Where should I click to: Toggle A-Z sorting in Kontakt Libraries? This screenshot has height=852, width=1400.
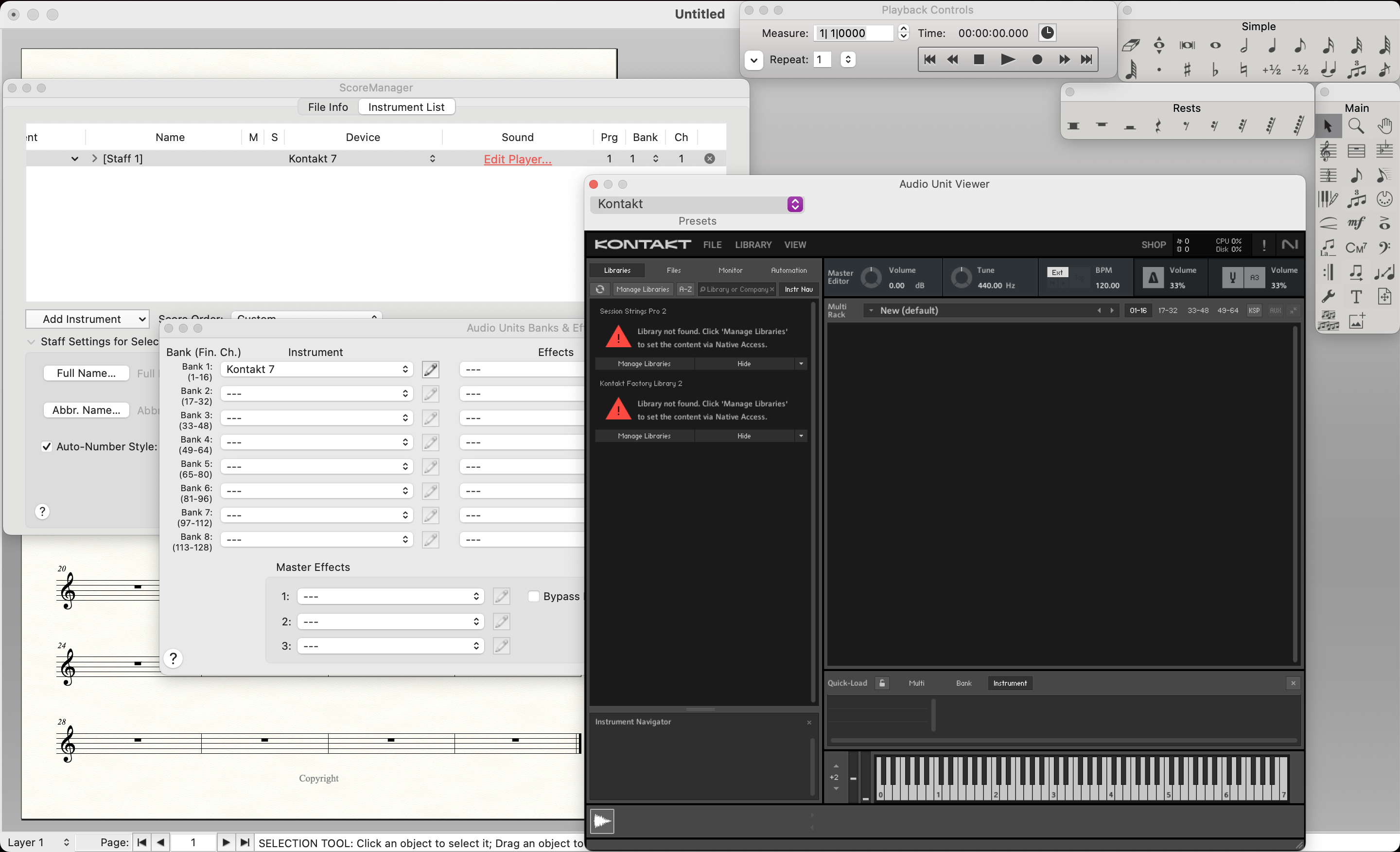click(685, 289)
